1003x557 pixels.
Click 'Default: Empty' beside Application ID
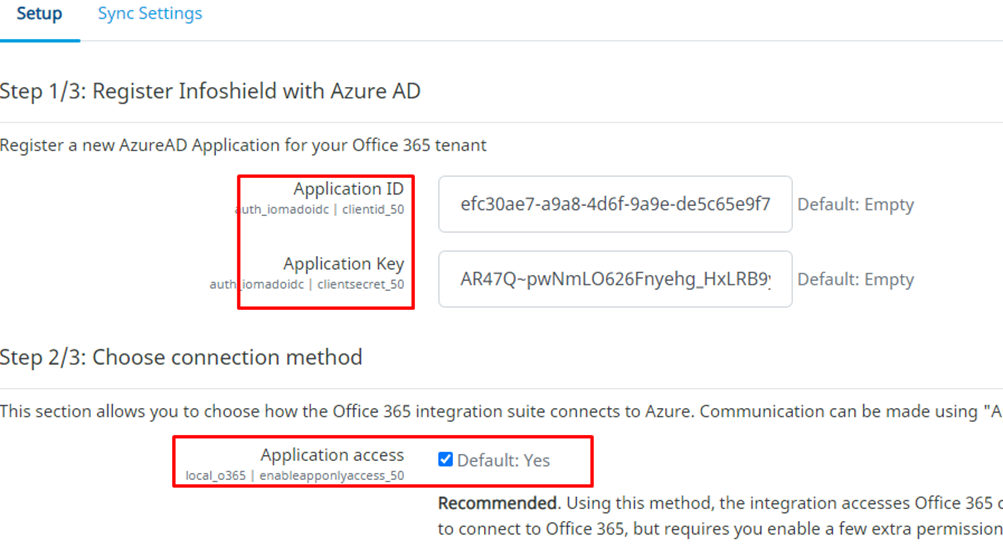pyautogui.click(x=855, y=205)
